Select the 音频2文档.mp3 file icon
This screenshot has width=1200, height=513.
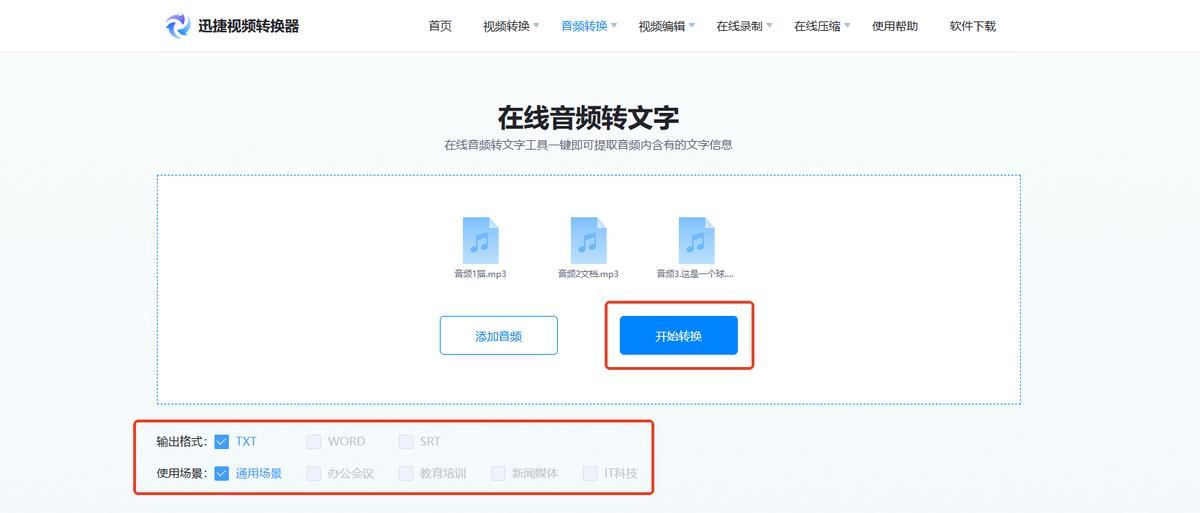point(588,241)
